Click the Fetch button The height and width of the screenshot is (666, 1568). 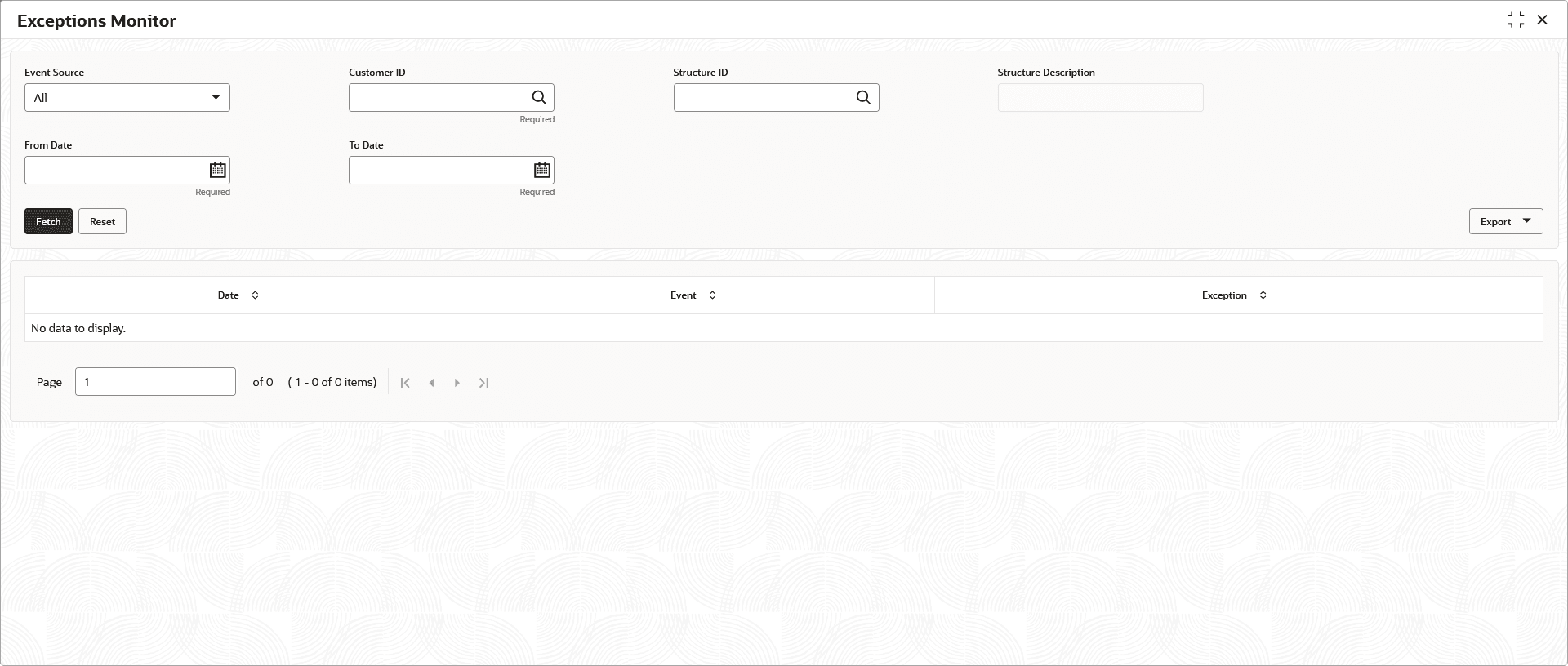point(48,221)
